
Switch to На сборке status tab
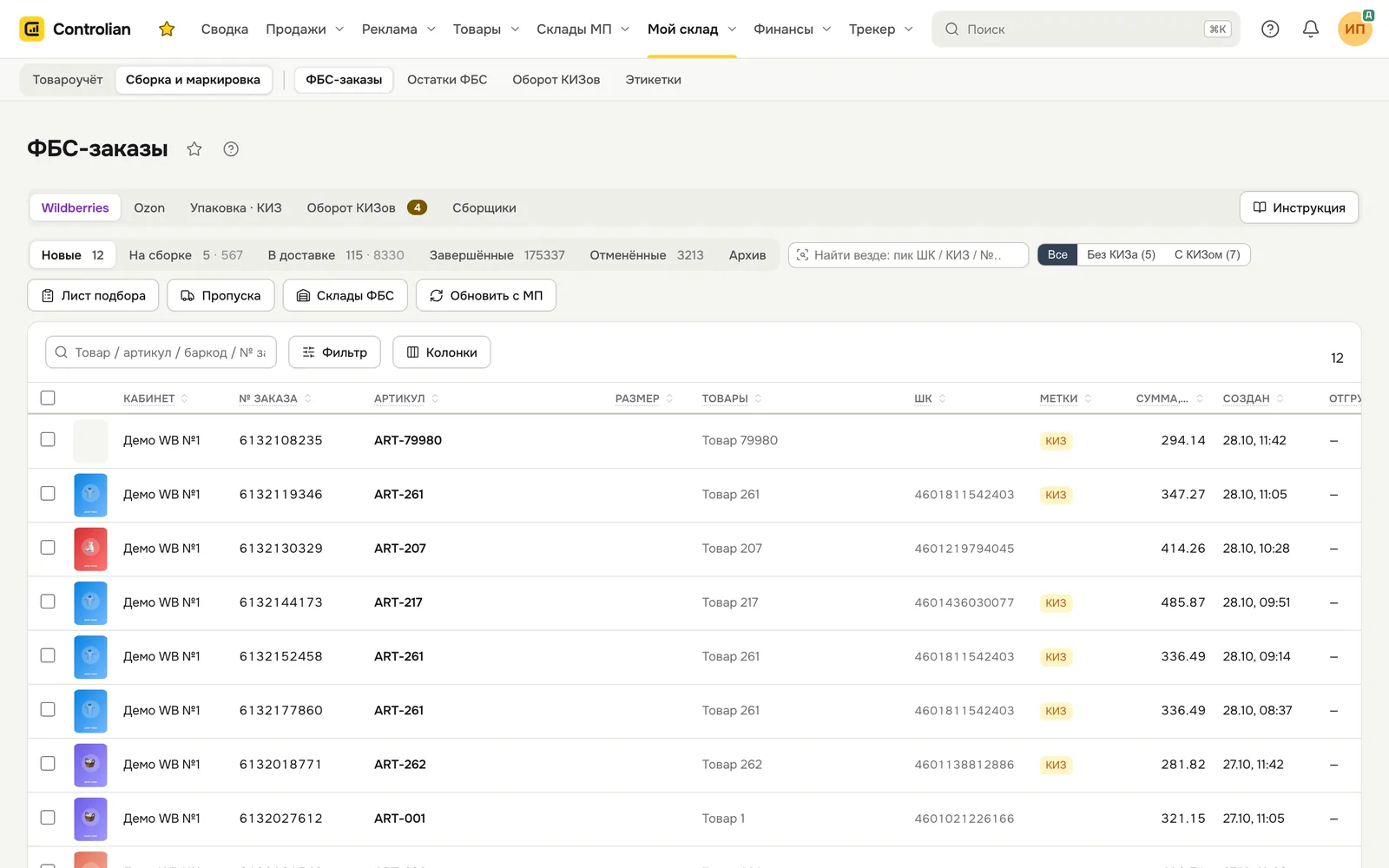pyautogui.click(x=186, y=255)
